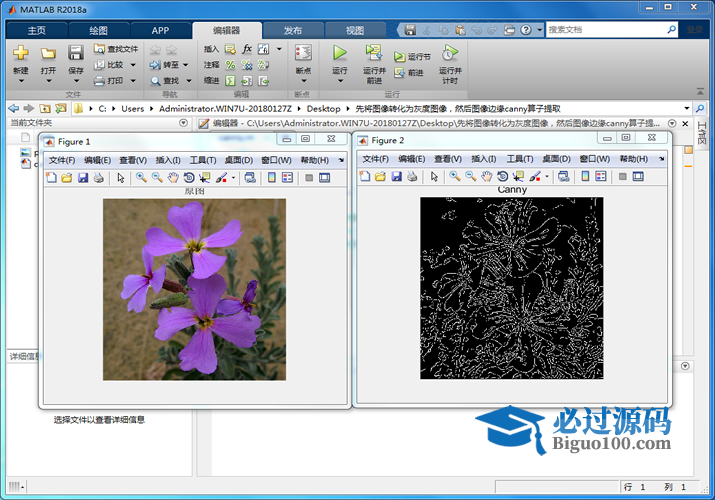Toggle Edit Plot arrow tool in Figure 1
The width and height of the screenshot is (715, 500).
pyautogui.click(x=120, y=177)
